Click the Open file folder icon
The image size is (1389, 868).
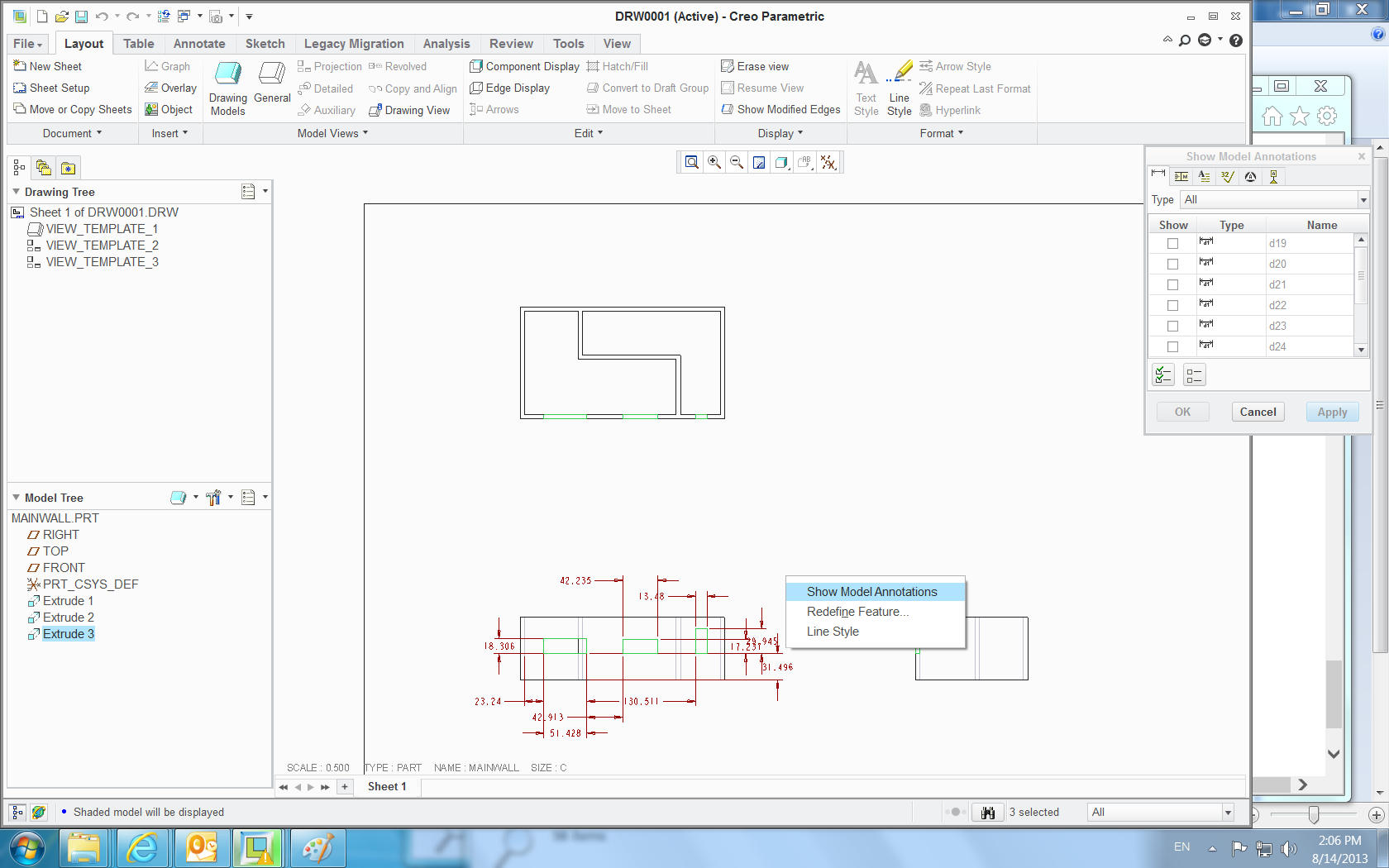[61, 17]
